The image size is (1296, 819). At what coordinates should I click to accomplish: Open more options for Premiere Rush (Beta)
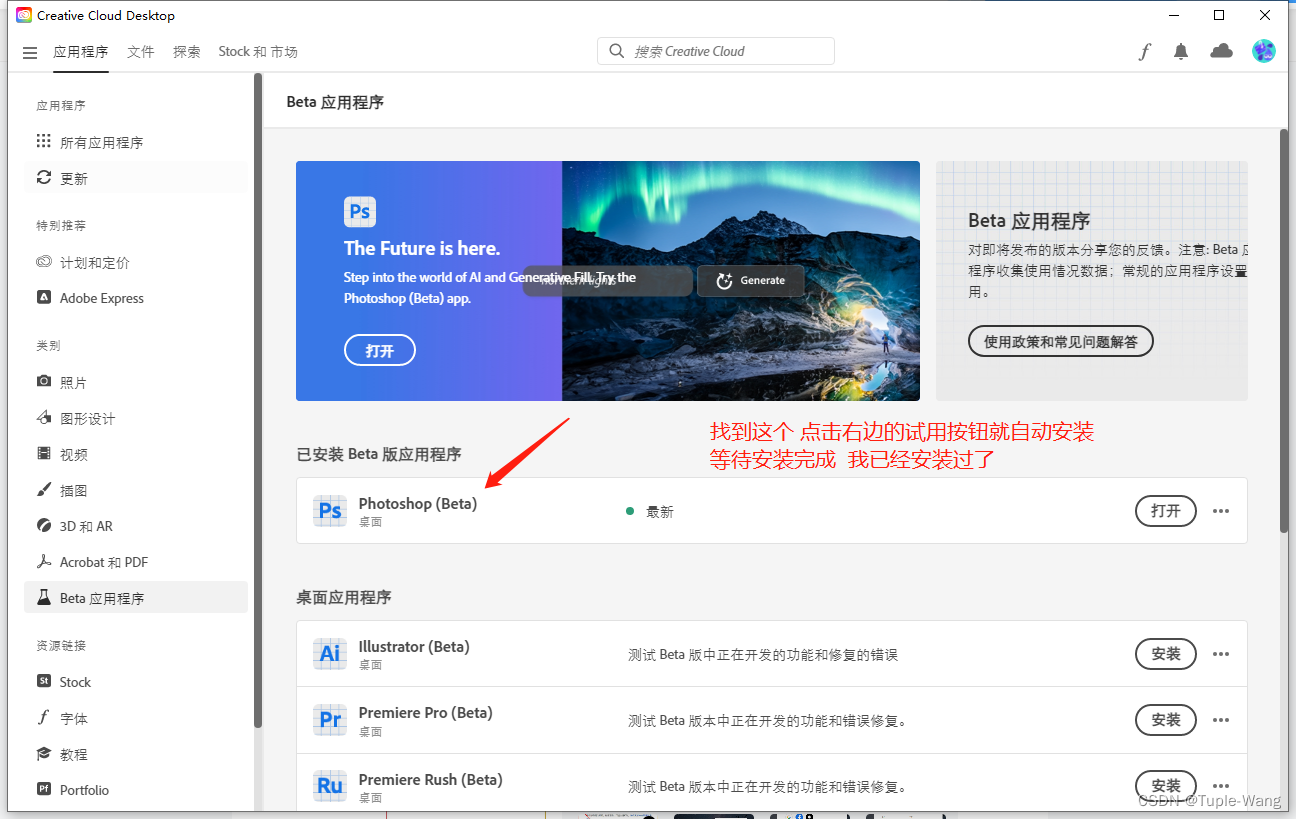tap(1221, 785)
